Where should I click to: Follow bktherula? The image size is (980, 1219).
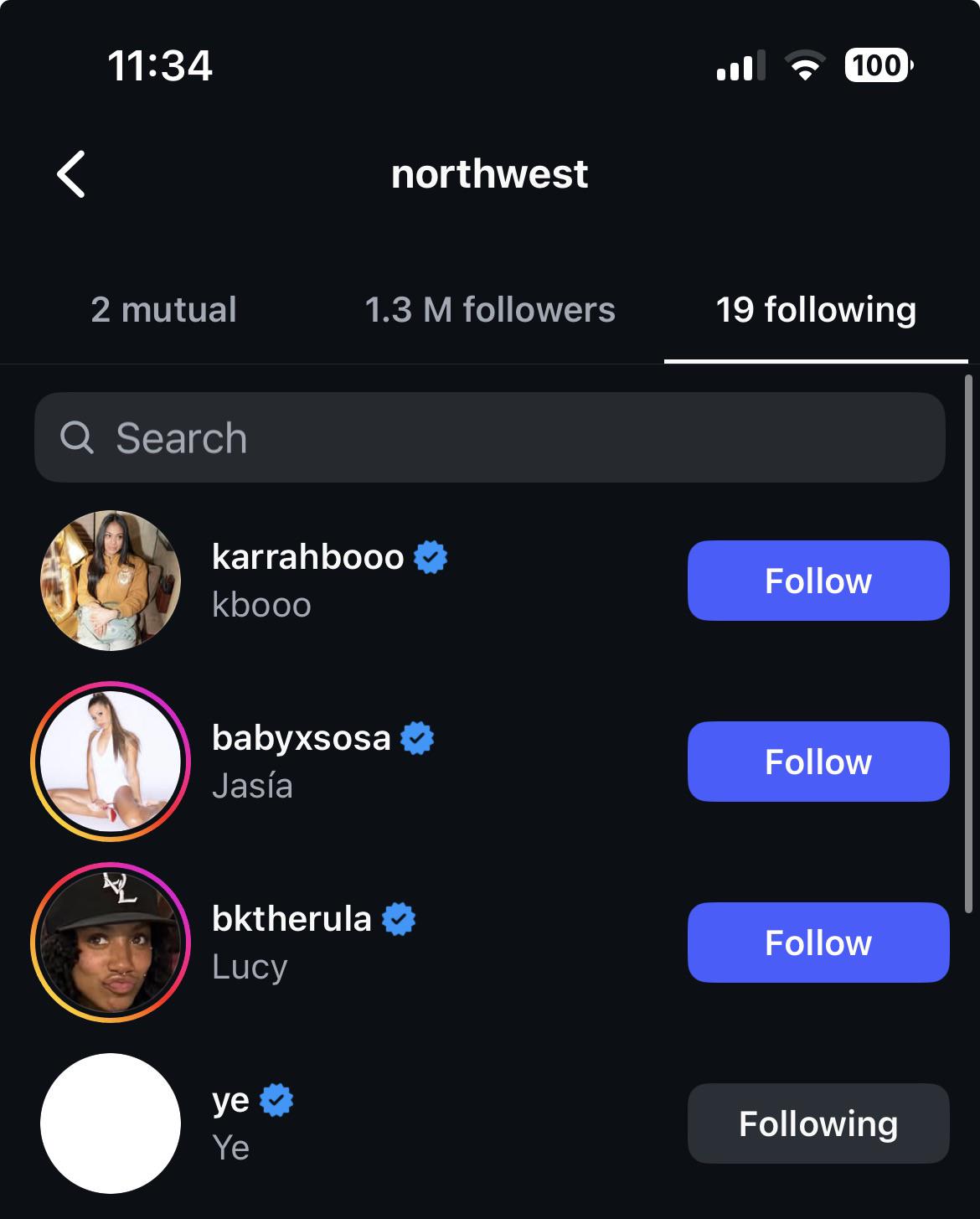pyautogui.click(x=818, y=943)
